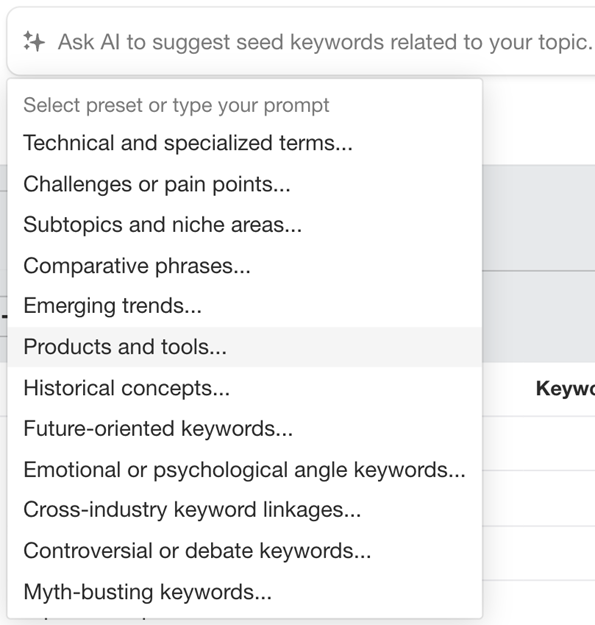Choose Controversial or debate keywords preset
The image size is (595, 625).
point(245,551)
